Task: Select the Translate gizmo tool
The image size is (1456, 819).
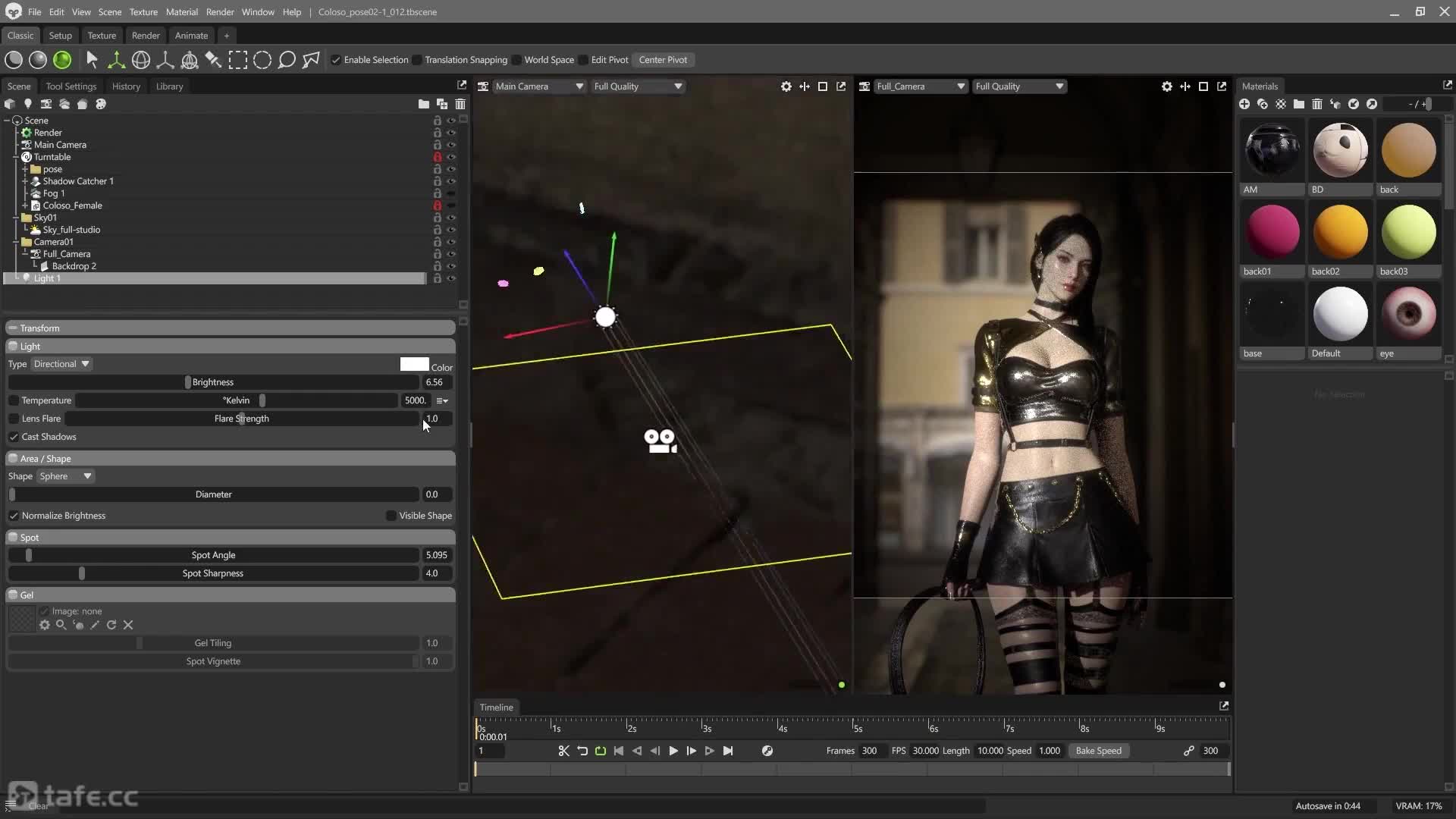Action: 116,60
